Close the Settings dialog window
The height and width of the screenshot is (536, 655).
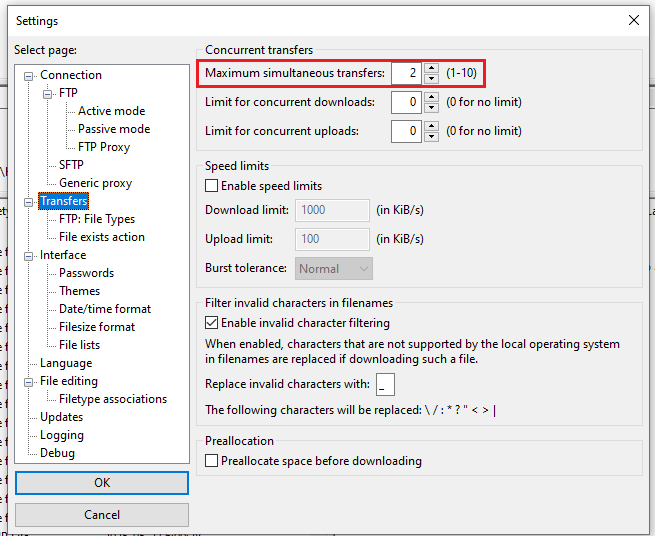point(632,20)
